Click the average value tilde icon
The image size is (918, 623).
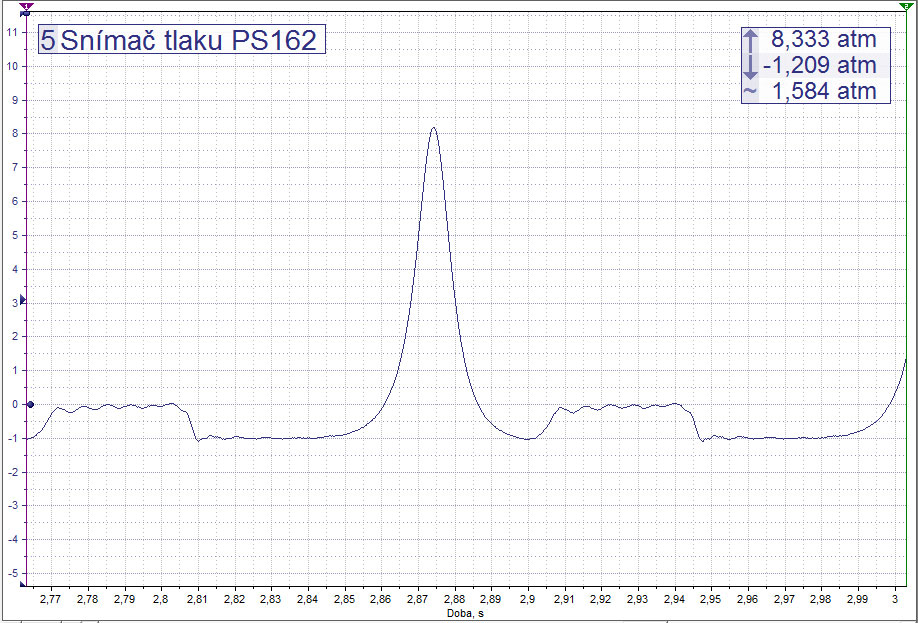pos(750,92)
